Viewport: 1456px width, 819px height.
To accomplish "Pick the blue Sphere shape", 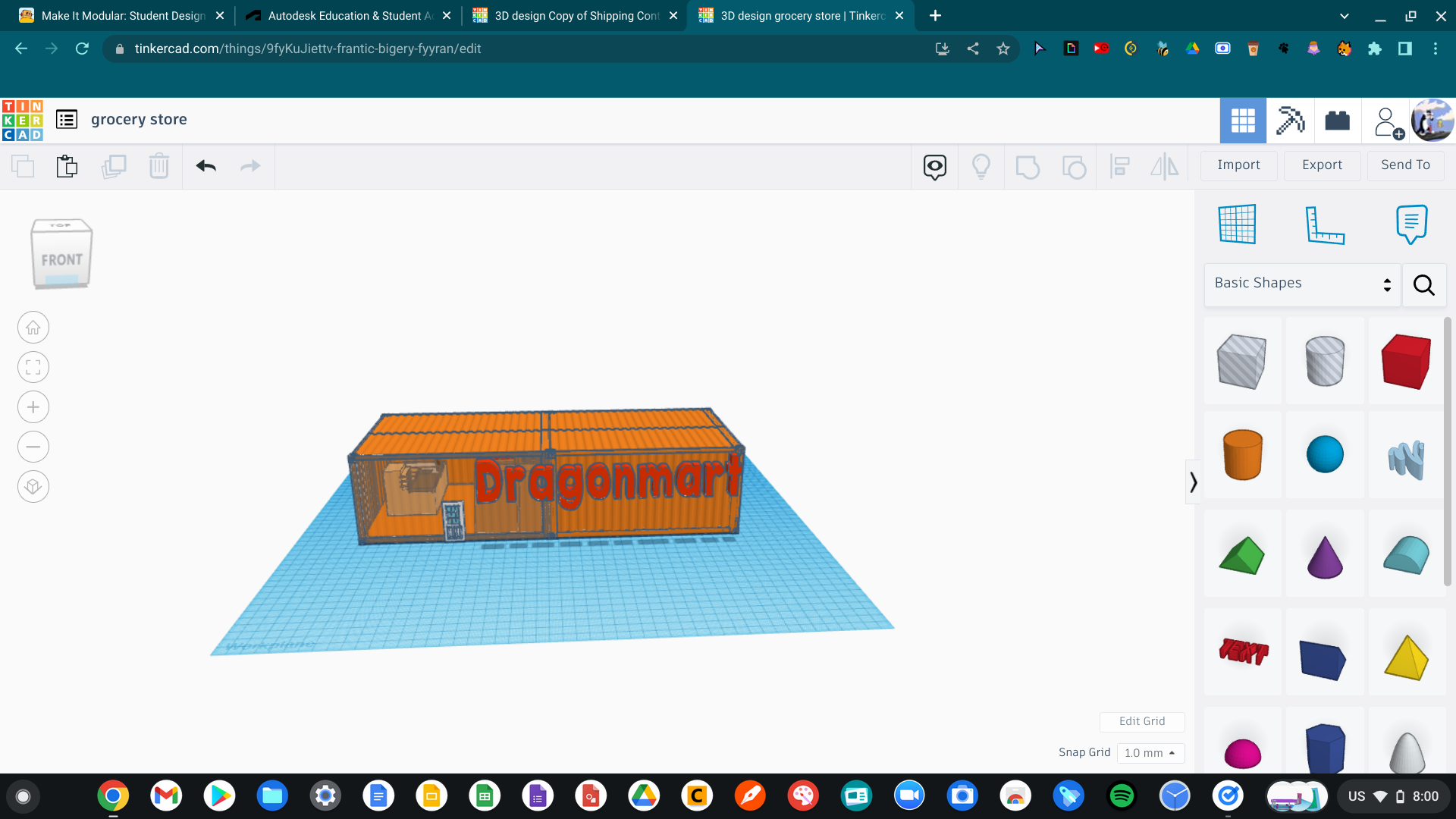I will pyautogui.click(x=1325, y=454).
